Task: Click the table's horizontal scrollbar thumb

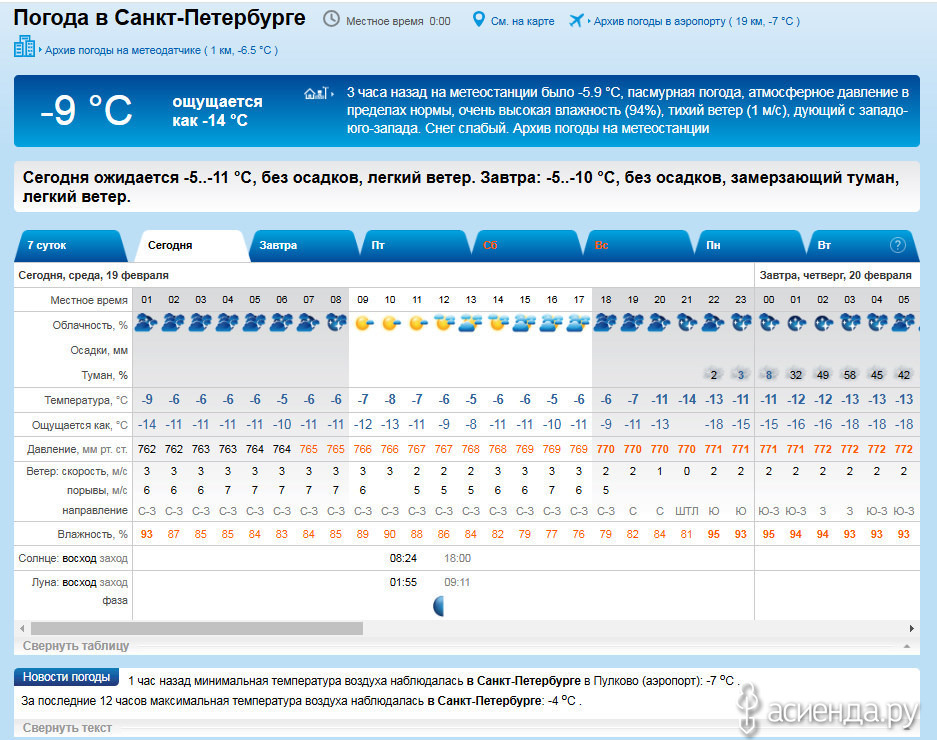Action: 197,628
